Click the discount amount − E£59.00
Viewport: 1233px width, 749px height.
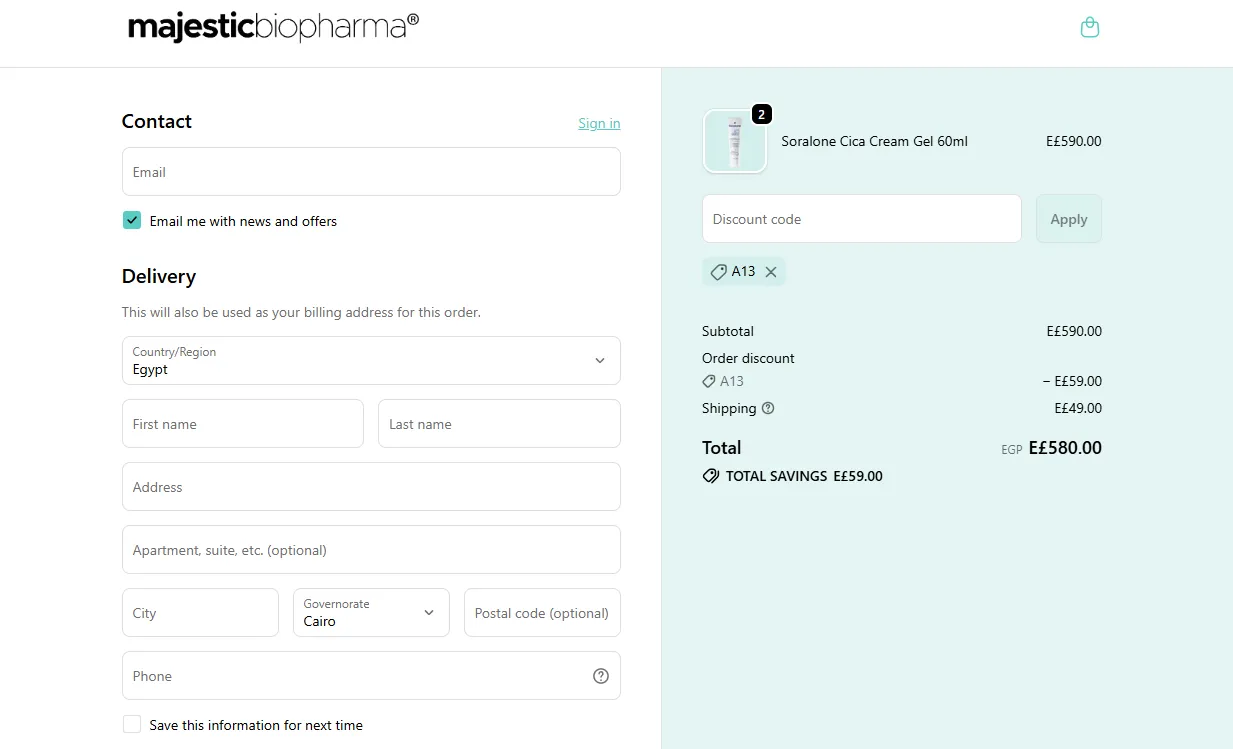[1072, 381]
